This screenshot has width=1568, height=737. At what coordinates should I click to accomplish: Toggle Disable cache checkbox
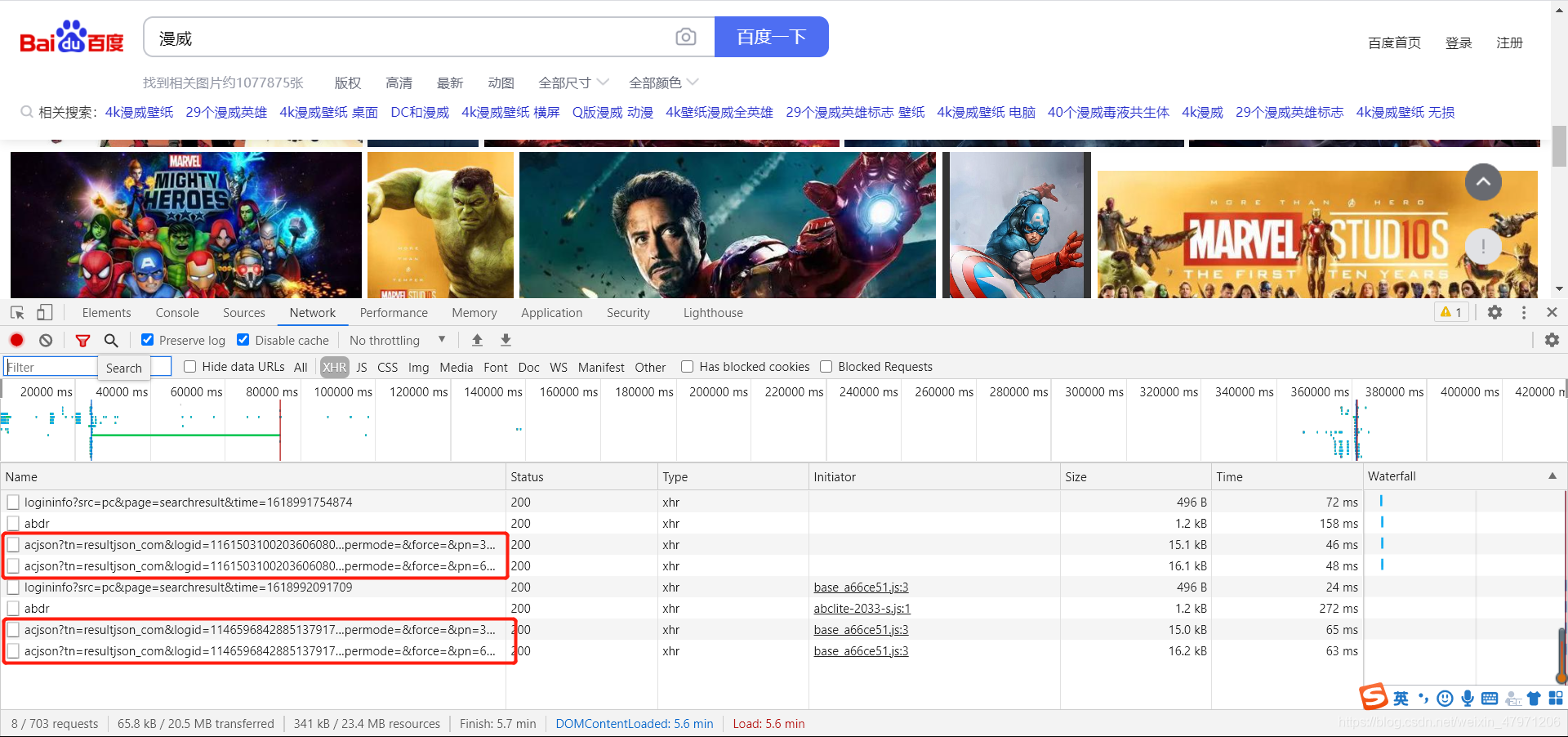[243, 340]
